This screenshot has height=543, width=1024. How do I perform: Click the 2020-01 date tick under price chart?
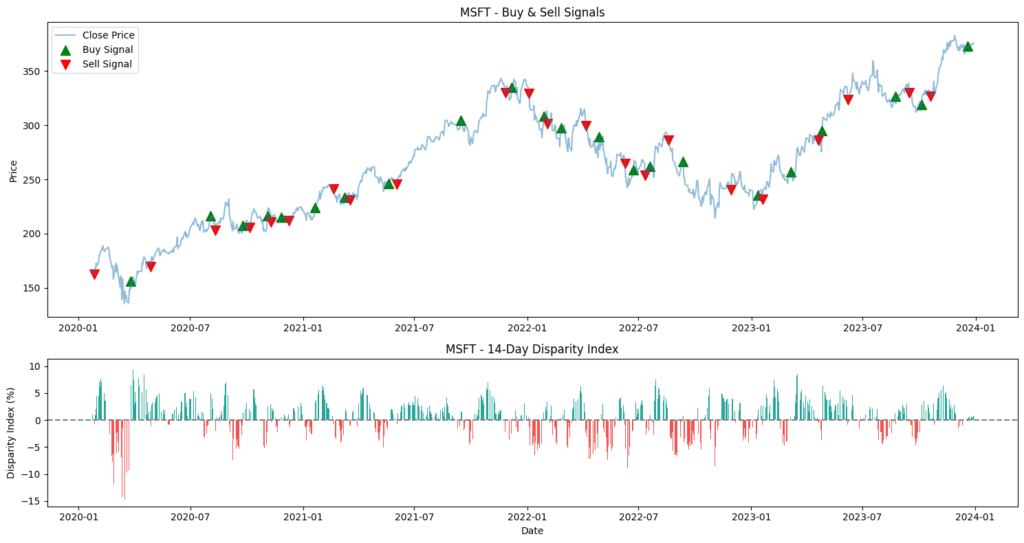coord(78,327)
